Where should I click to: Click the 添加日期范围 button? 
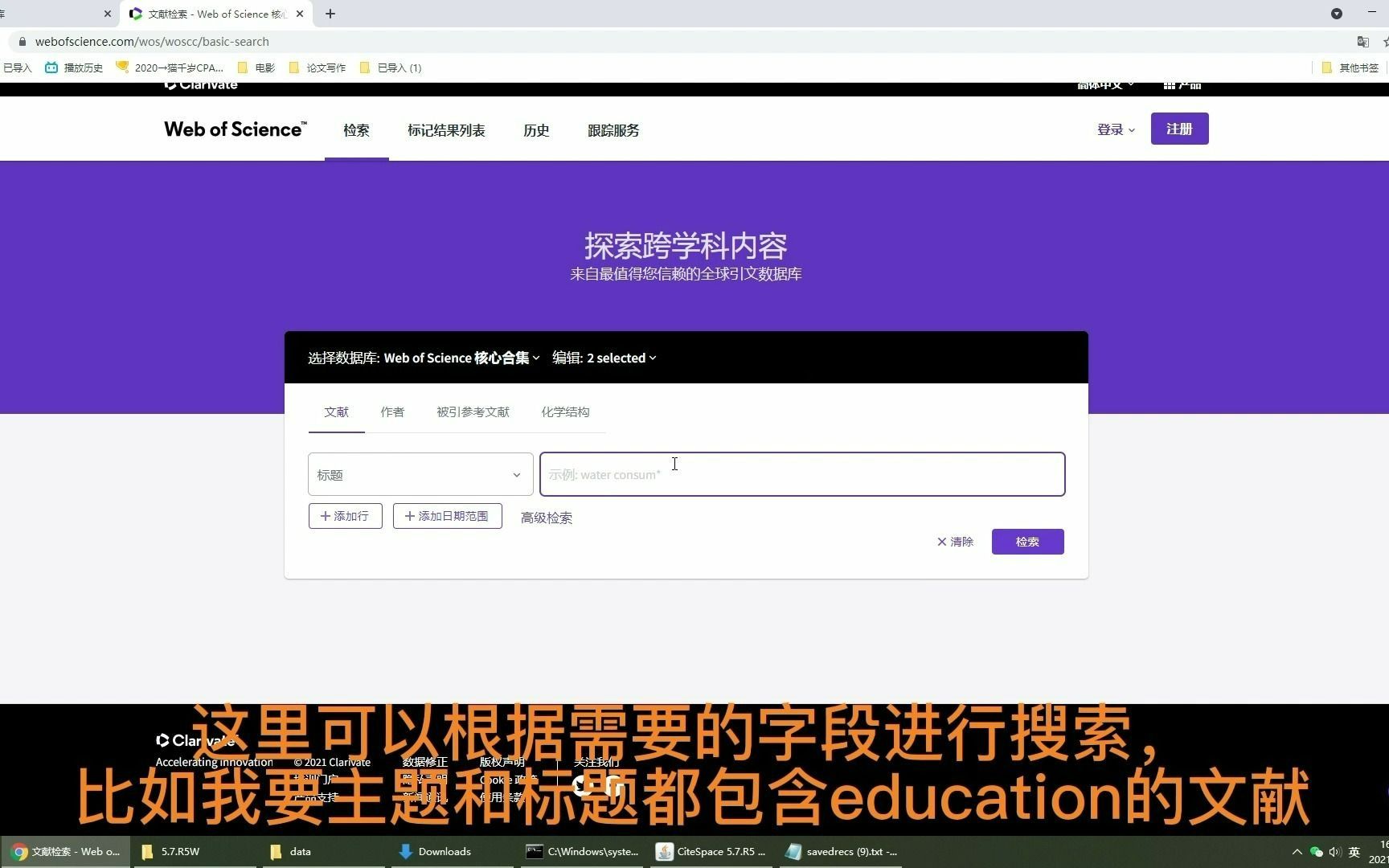point(447,516)
